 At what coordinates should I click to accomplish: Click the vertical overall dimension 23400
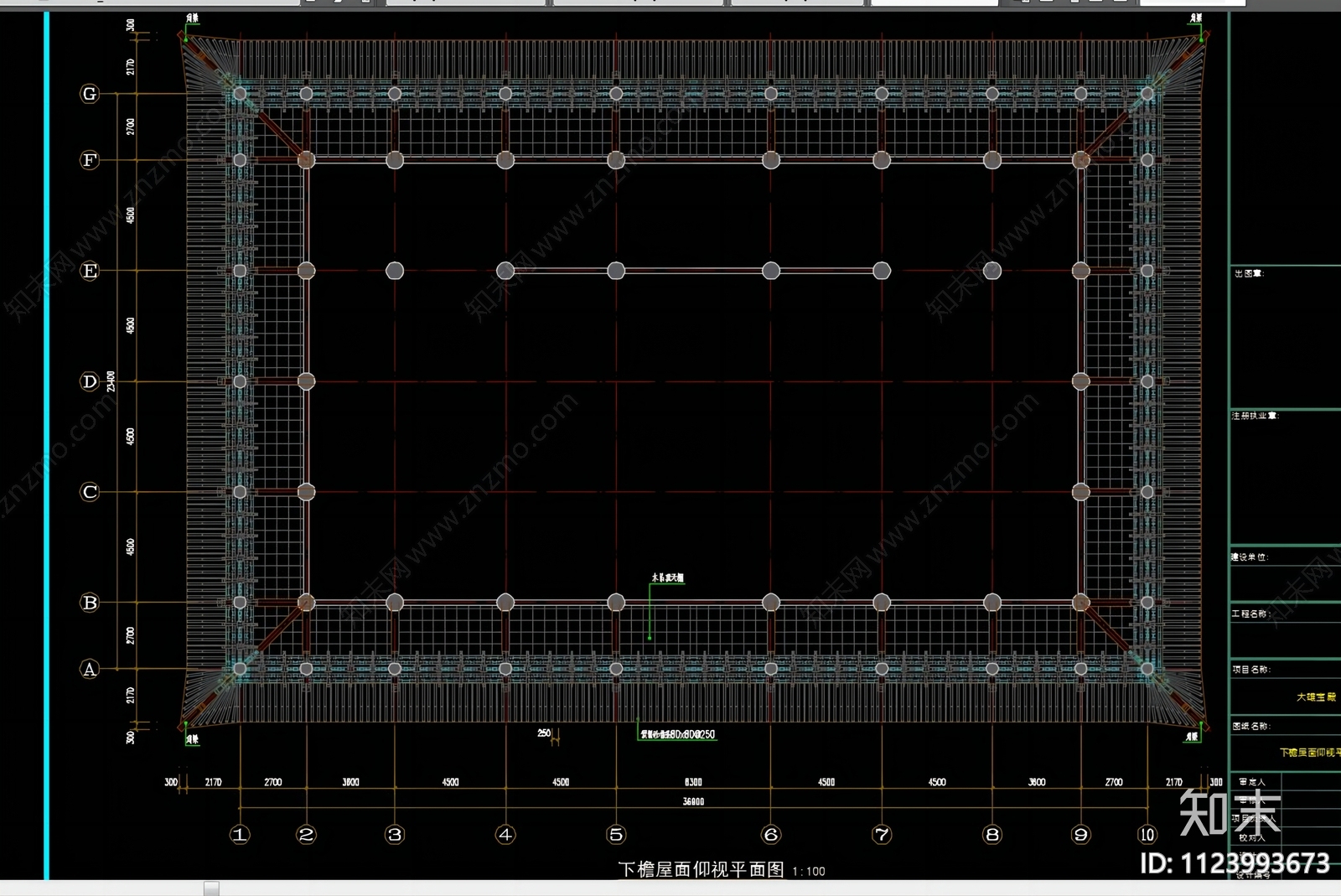click(x=111, y=381)
